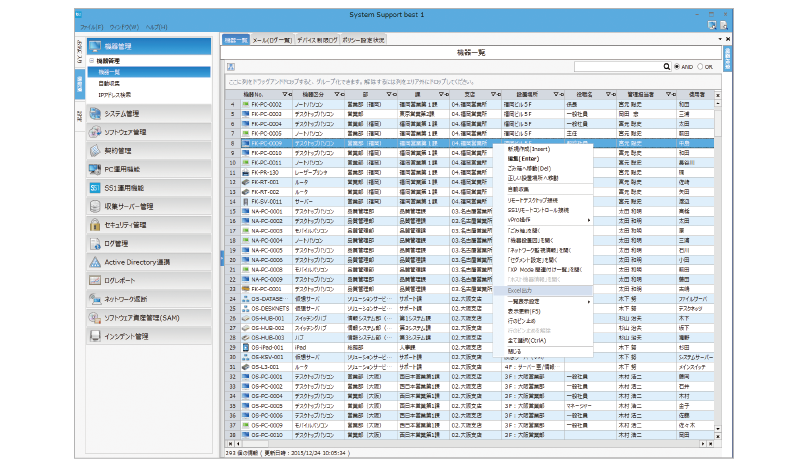Screen dimensions: 810x467
Task: Click the first icon at top-right of window
Action: [712, 25]
